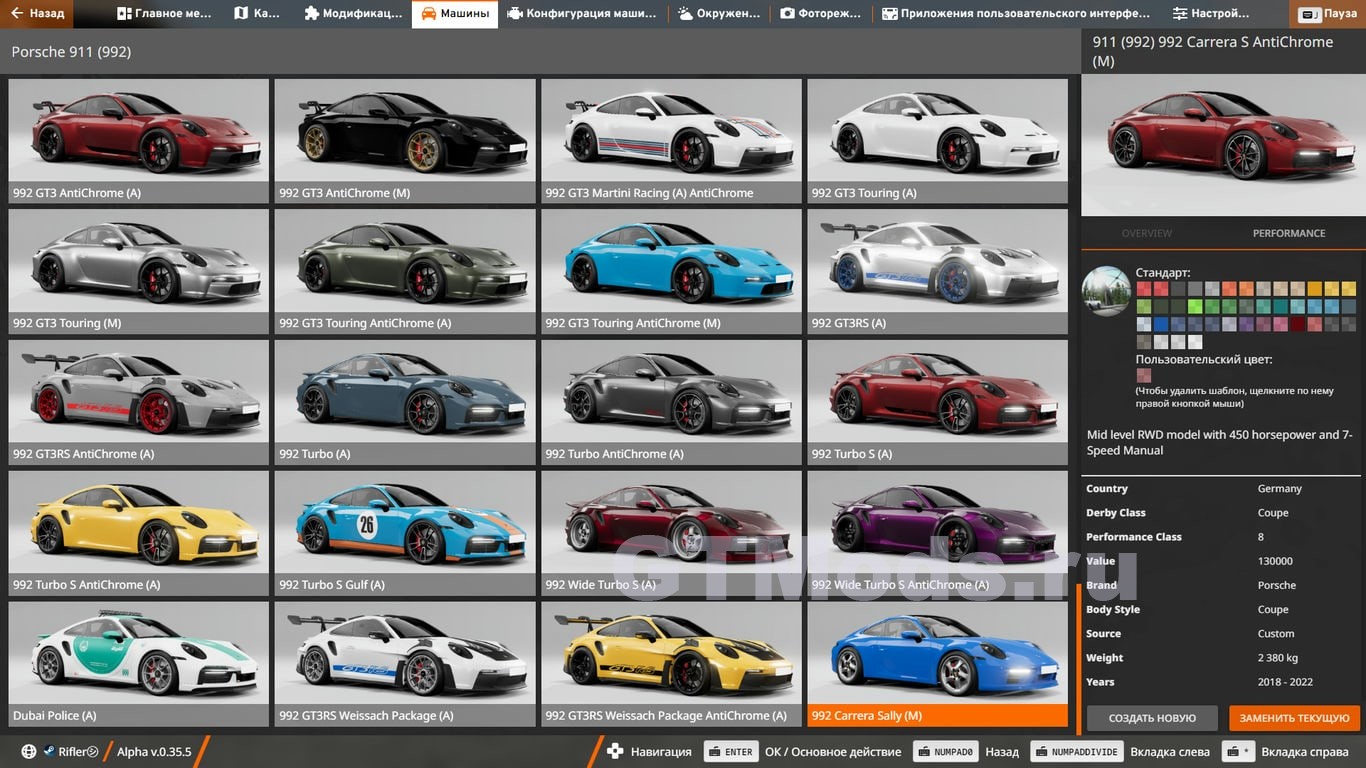Choose 992 GT3RS Weissach Package AntiChrome (A)
1366x768 pixels.
671,664
